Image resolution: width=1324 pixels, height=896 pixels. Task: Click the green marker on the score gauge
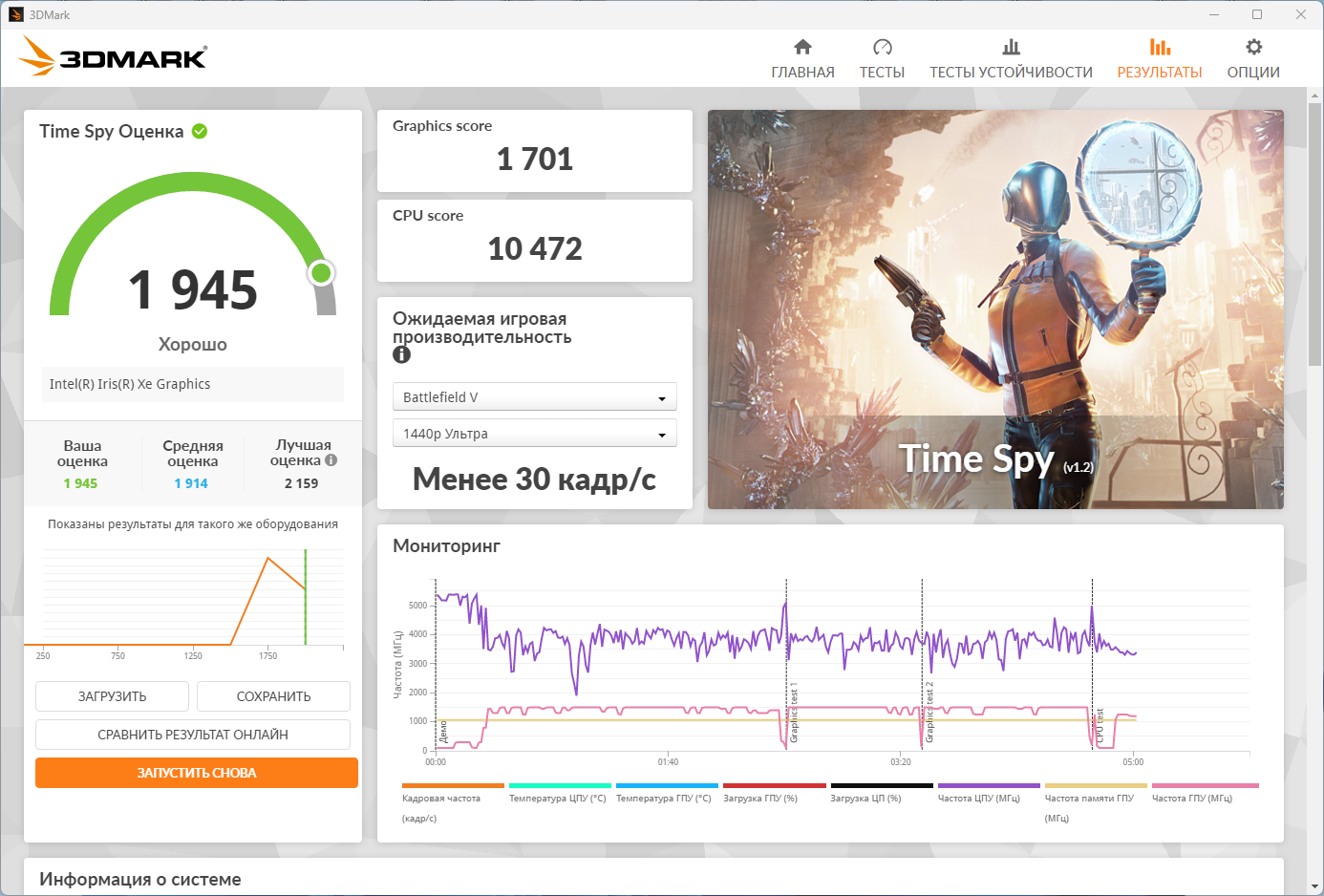pyautogui.click(x=322, y=273)
